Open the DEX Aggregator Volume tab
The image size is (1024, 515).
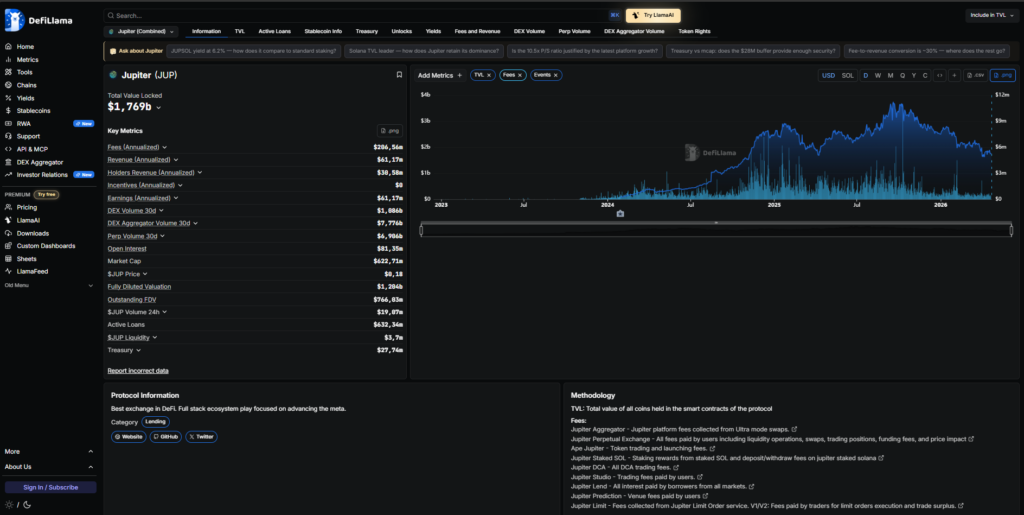pos(633,31)
